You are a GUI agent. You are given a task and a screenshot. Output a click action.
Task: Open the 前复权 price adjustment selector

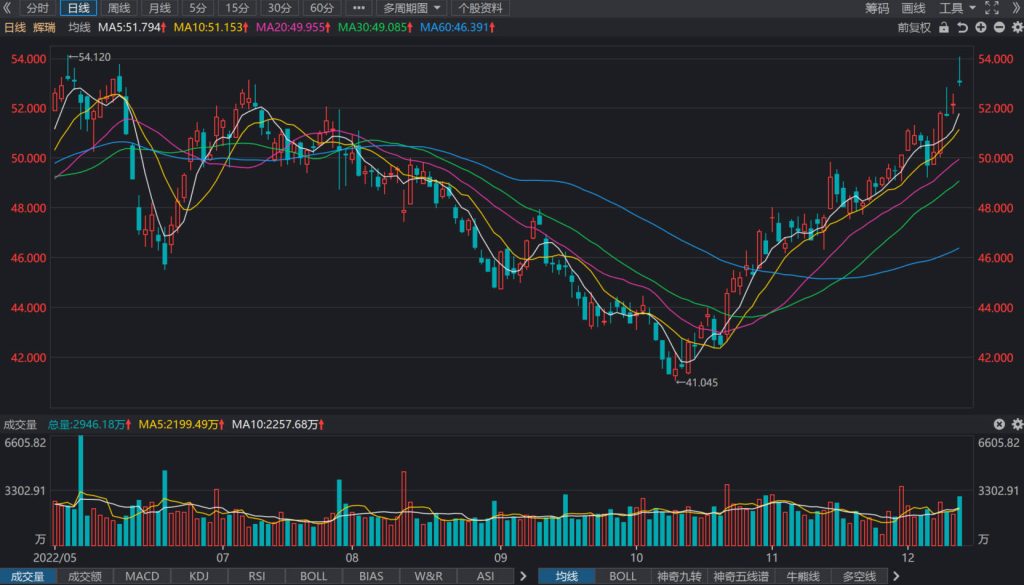(x=914, y=27)
